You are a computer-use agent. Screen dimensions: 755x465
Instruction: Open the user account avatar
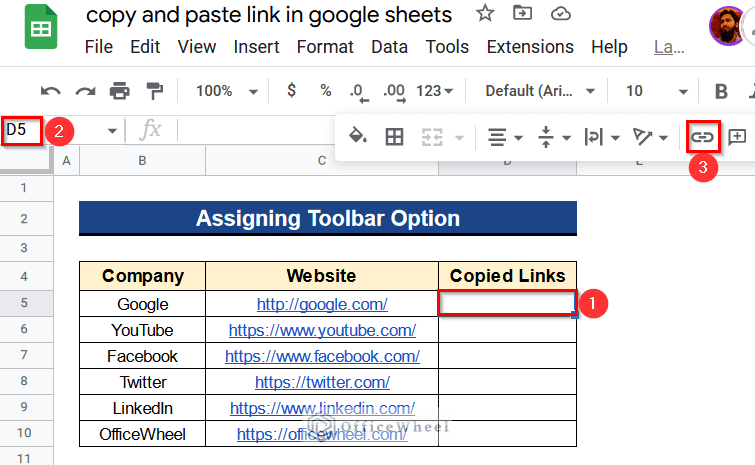pyautogui.click(x=727, y=27)
